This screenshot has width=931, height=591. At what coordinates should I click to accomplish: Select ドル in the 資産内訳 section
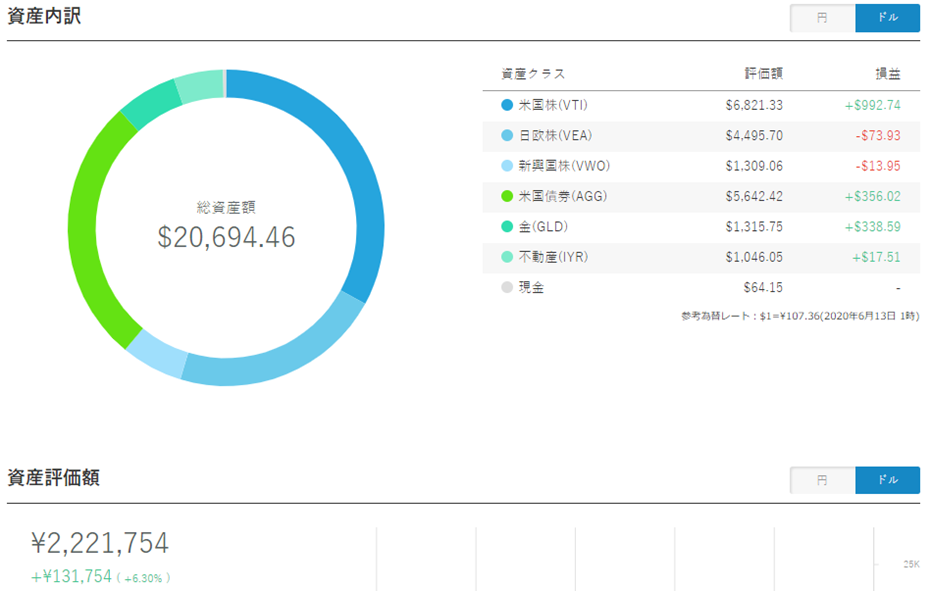pos(887,18)
